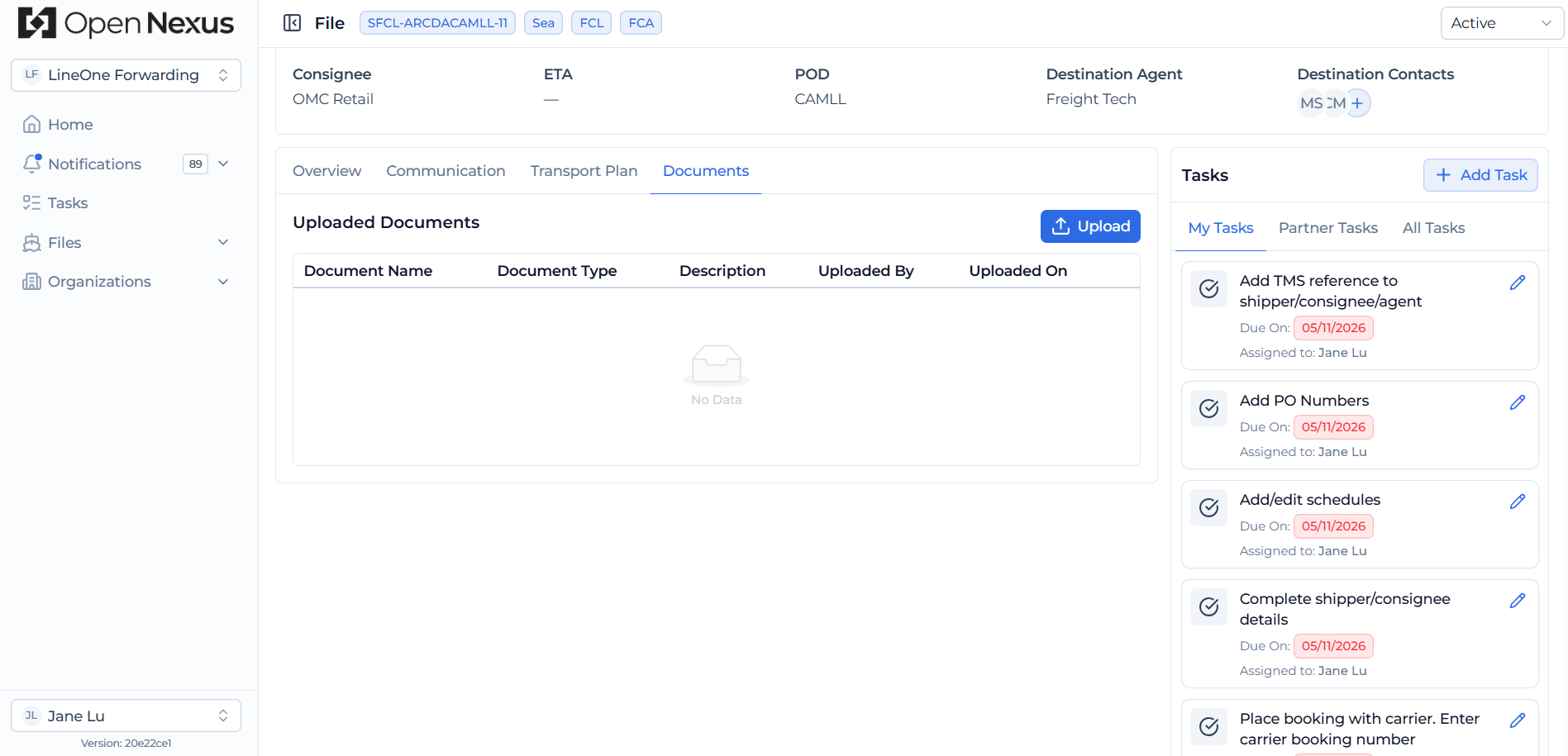Edit the Add PO Numbers task
This screenshot has height=756, width=1568.
pyautogui.click(x=1518, y=402)
